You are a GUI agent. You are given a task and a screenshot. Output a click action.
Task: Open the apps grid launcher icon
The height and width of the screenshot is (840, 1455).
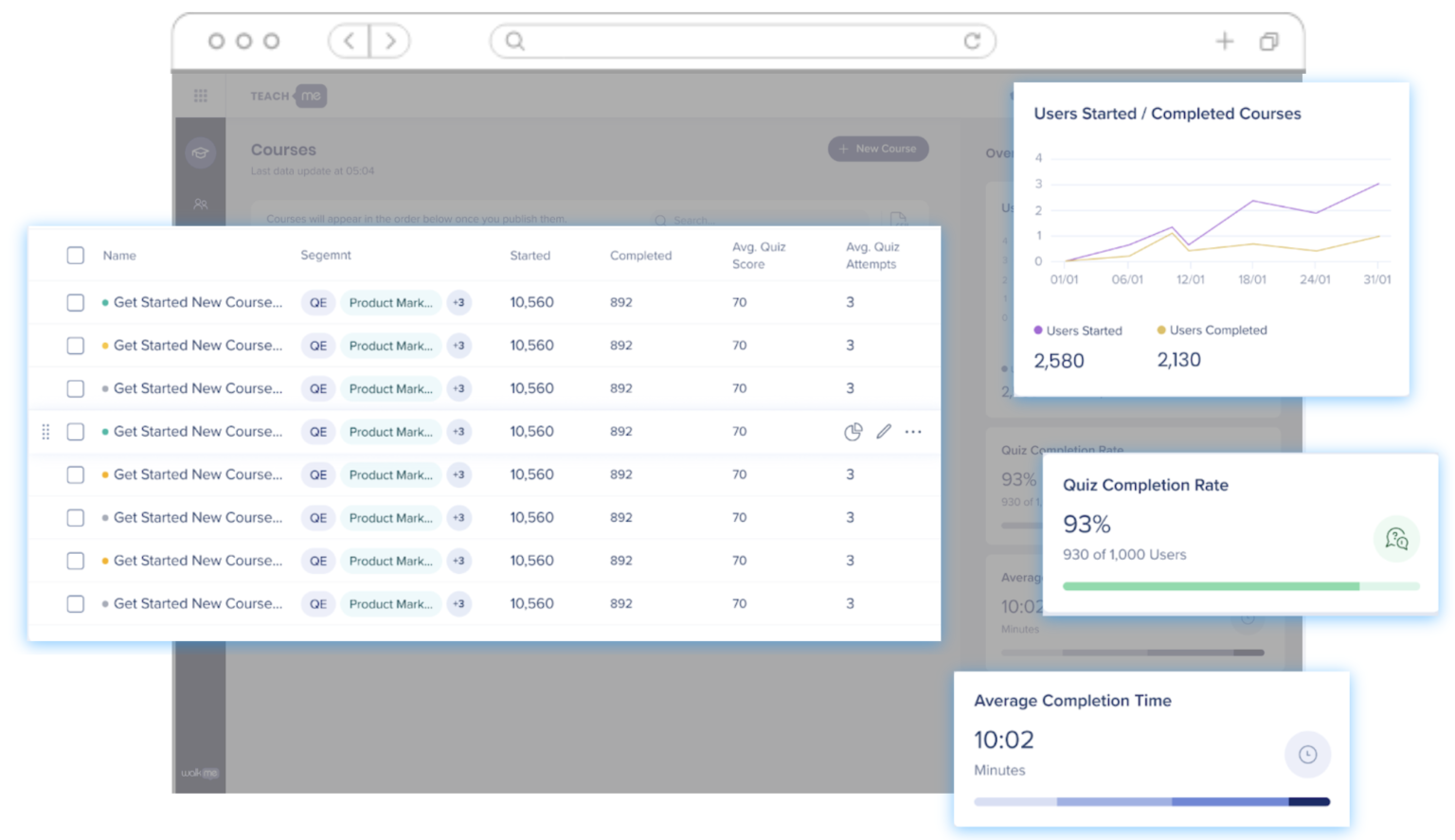click(200, 95)
